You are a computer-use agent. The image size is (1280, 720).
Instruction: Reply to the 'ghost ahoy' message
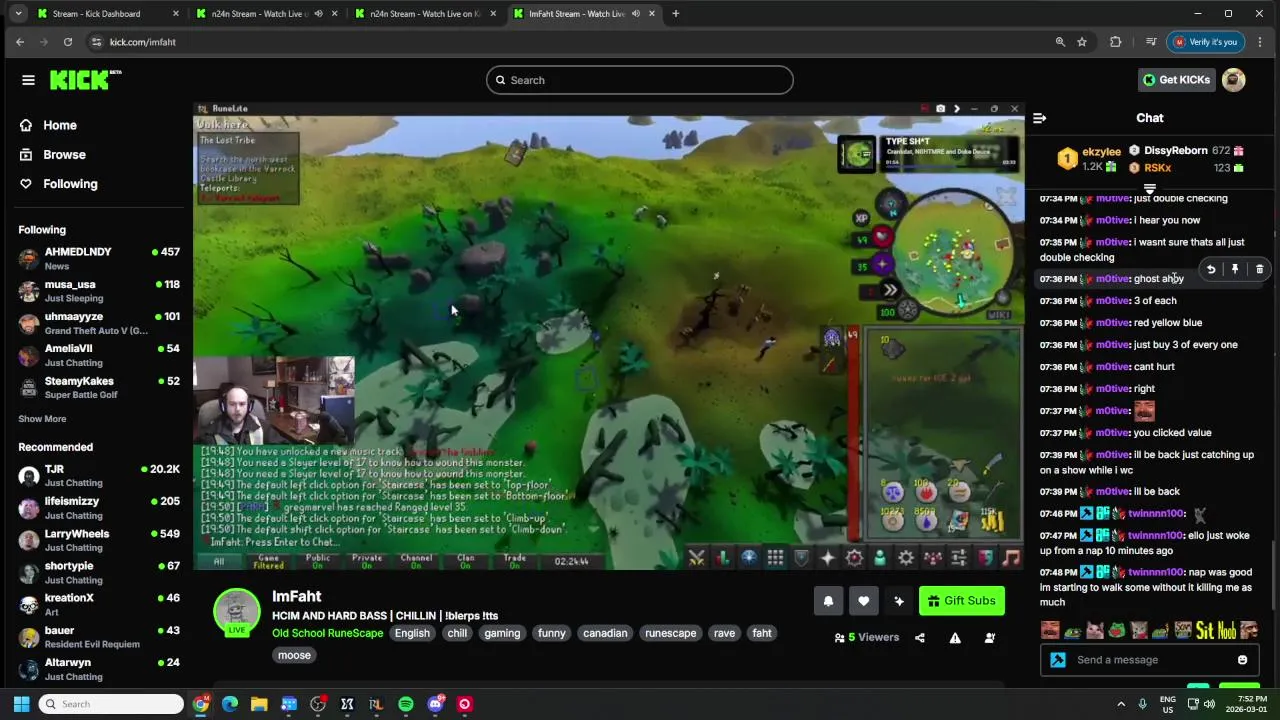tap(1210, 269)
